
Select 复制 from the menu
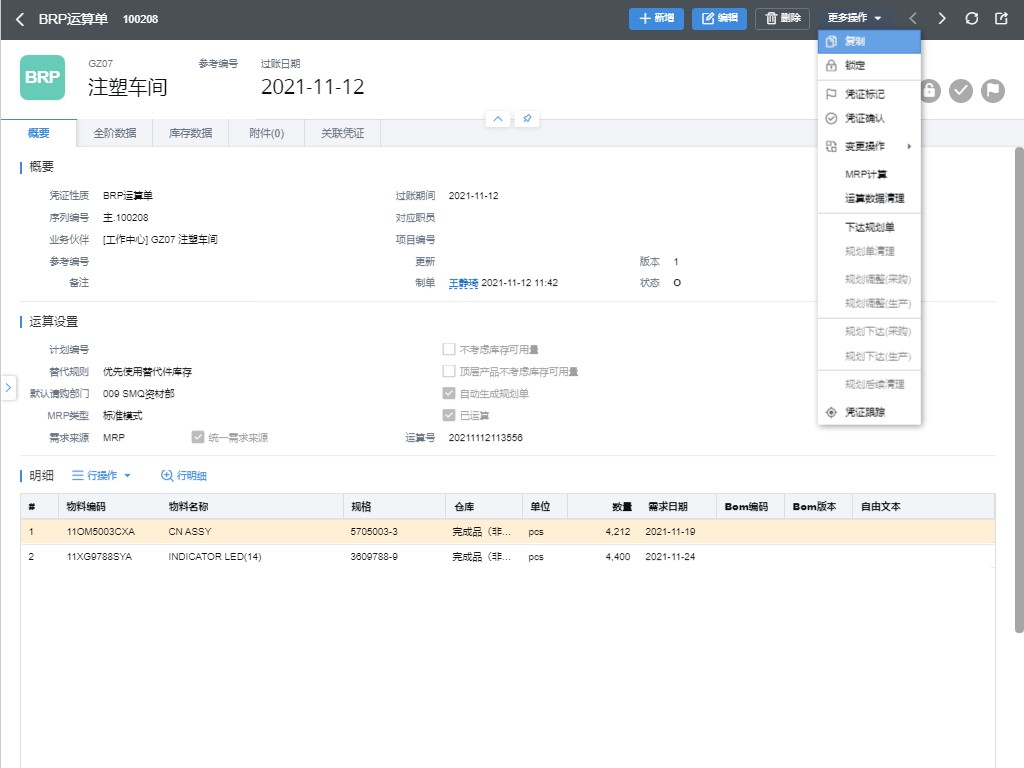pyautogui.click(x=869, y=41)
